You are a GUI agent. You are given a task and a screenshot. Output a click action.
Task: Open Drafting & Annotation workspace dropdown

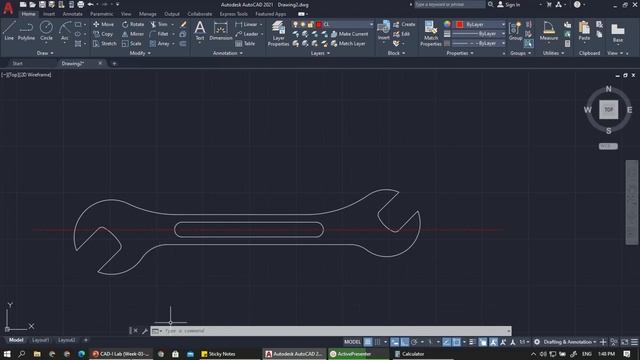569,342
